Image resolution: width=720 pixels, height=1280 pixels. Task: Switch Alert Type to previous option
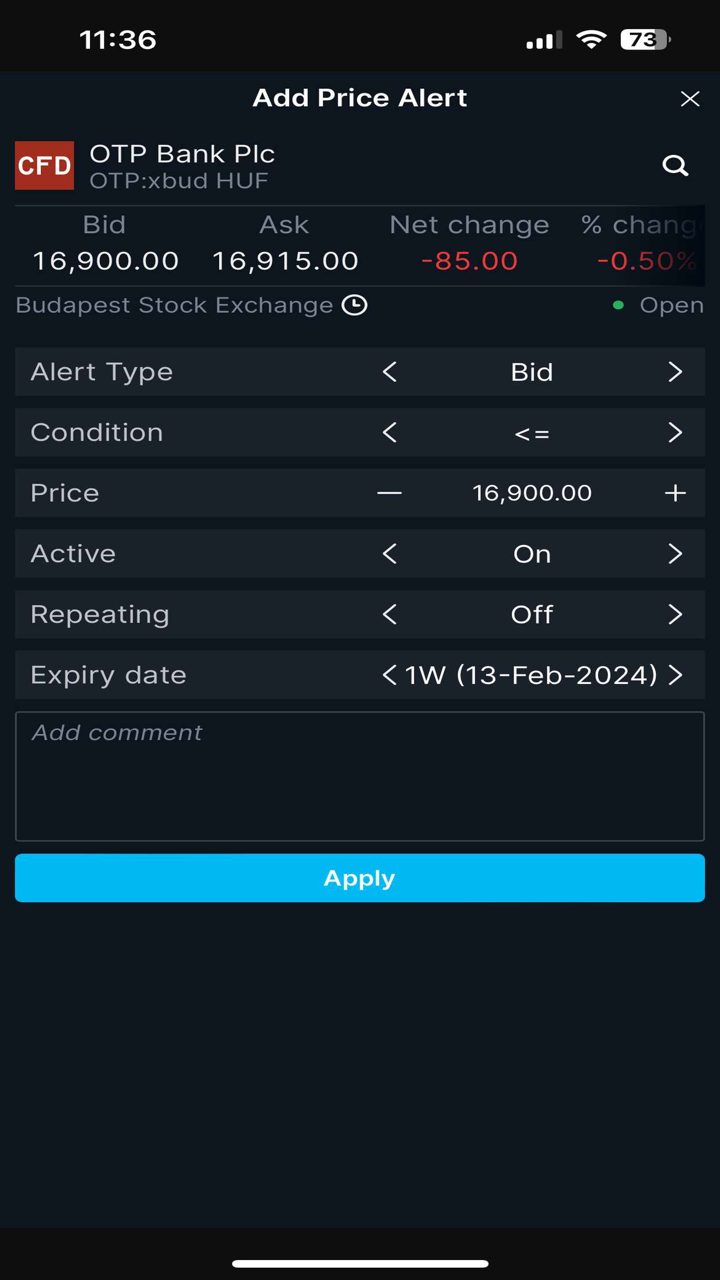point(389,372)
